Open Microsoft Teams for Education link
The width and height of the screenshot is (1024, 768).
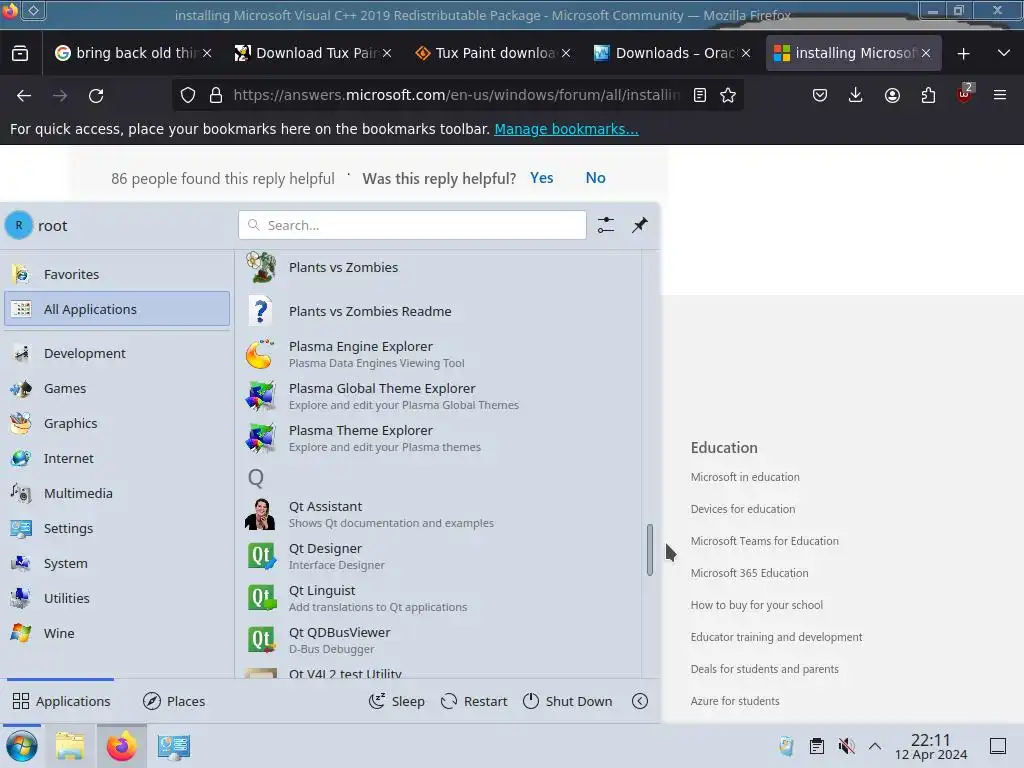click(x=765, y=541)
